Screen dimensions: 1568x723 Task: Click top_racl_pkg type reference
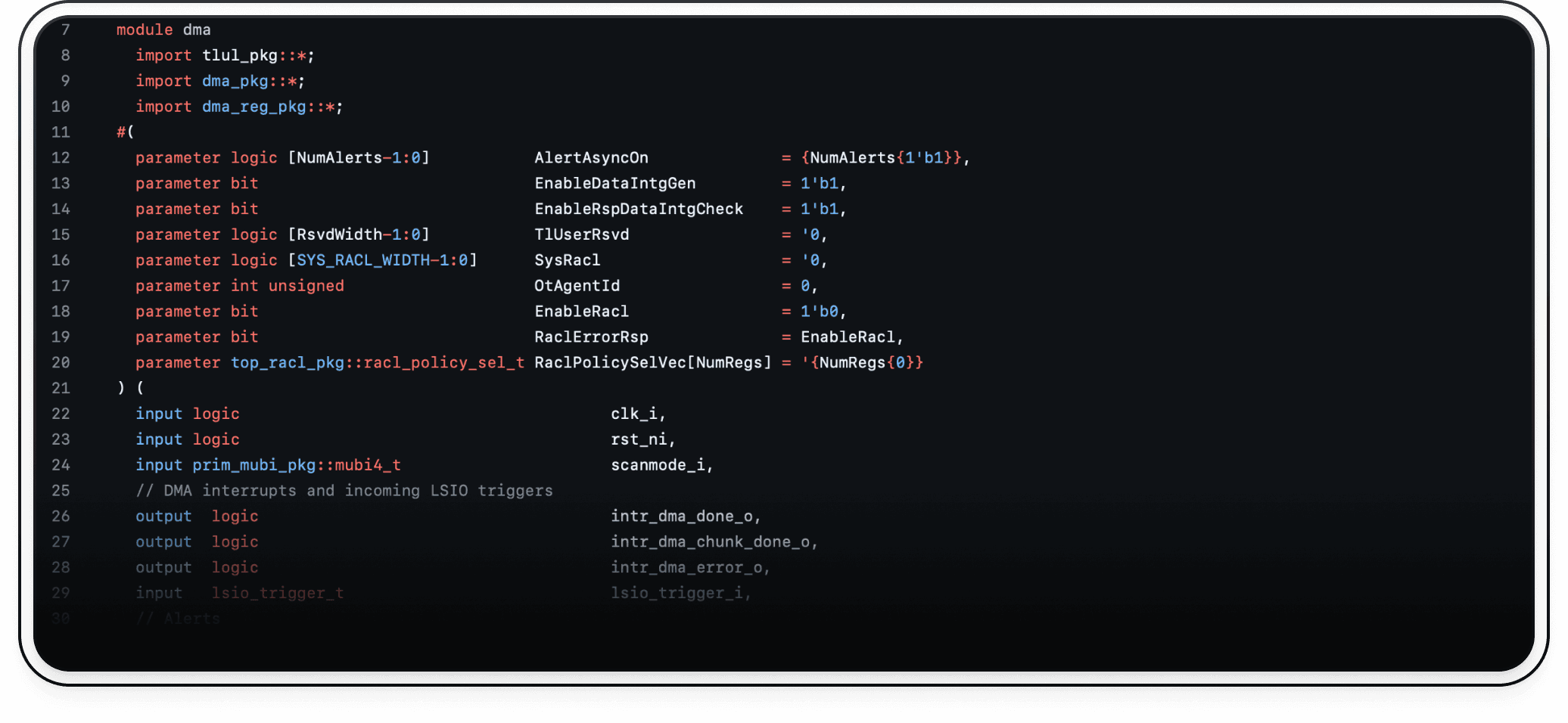(288, 363)
